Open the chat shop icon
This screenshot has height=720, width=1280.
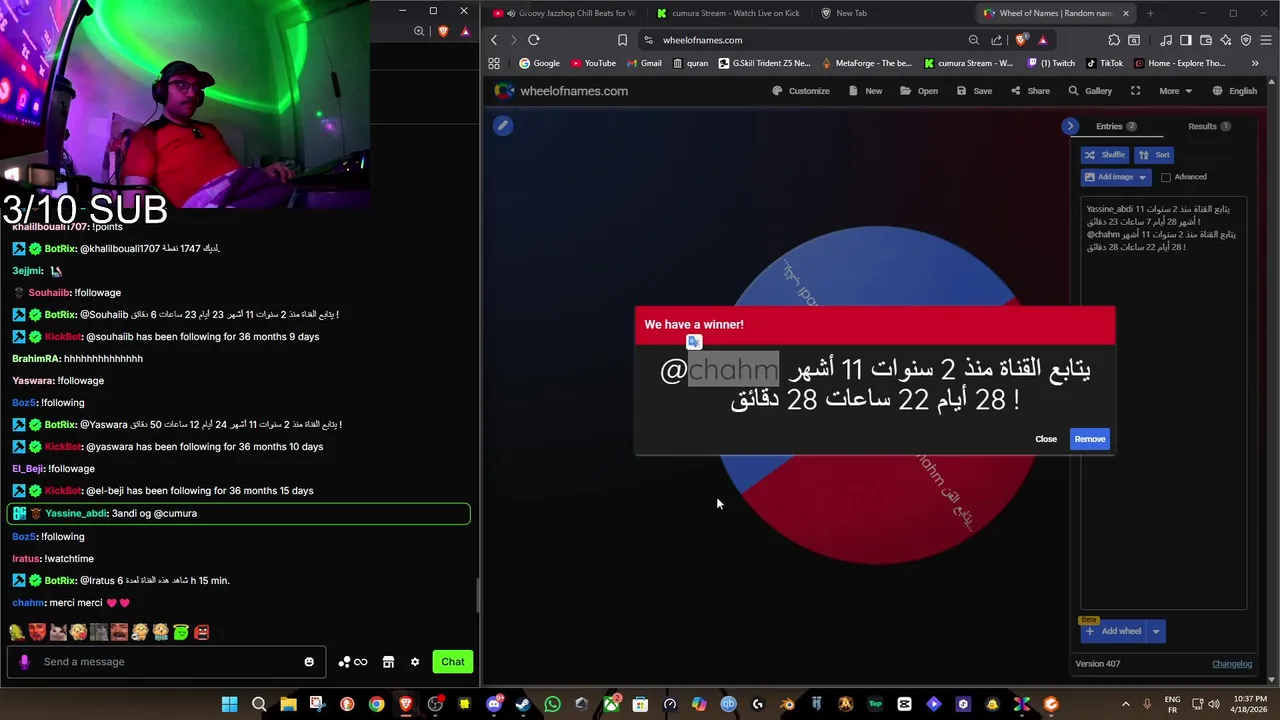point(388,662)
